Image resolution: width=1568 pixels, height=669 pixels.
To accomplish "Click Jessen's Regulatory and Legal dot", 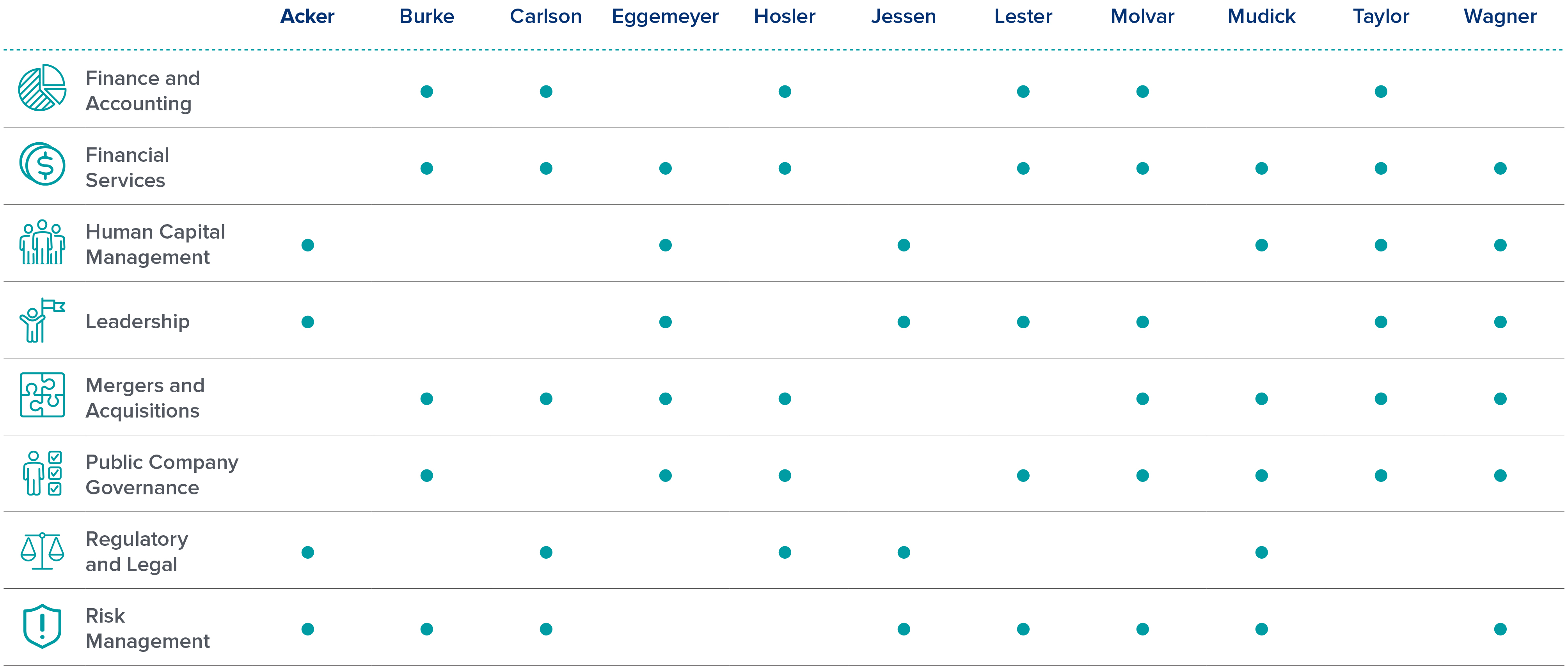I will pos(904,552).
